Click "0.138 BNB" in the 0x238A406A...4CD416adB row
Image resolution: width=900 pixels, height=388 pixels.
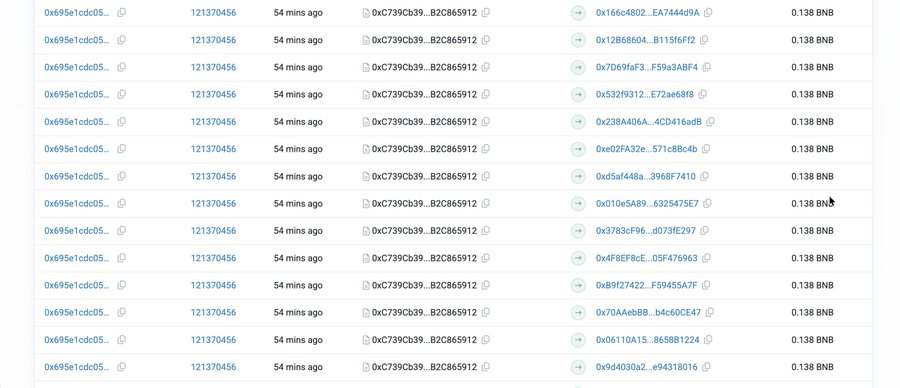click(x=812, y=122)
